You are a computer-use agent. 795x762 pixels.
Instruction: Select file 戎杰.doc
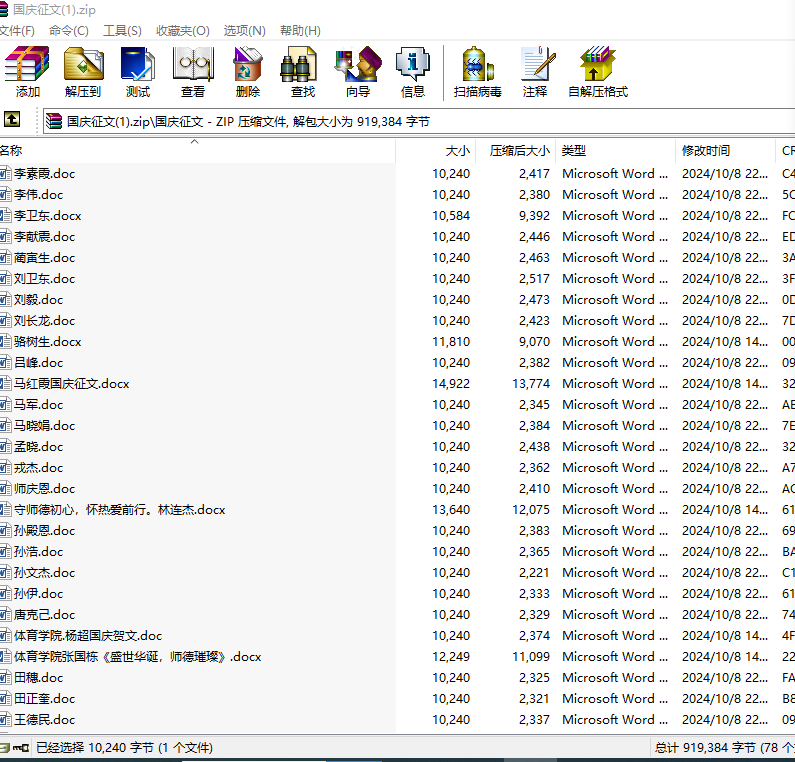pos(39,468)
